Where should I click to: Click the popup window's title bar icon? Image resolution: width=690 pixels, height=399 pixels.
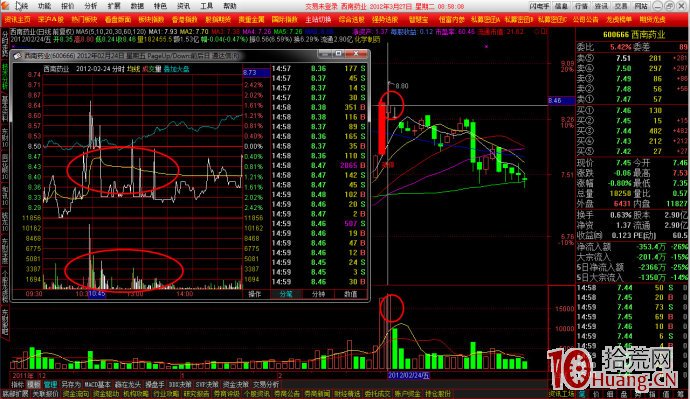pyautogui.click(x=17, y=56)
